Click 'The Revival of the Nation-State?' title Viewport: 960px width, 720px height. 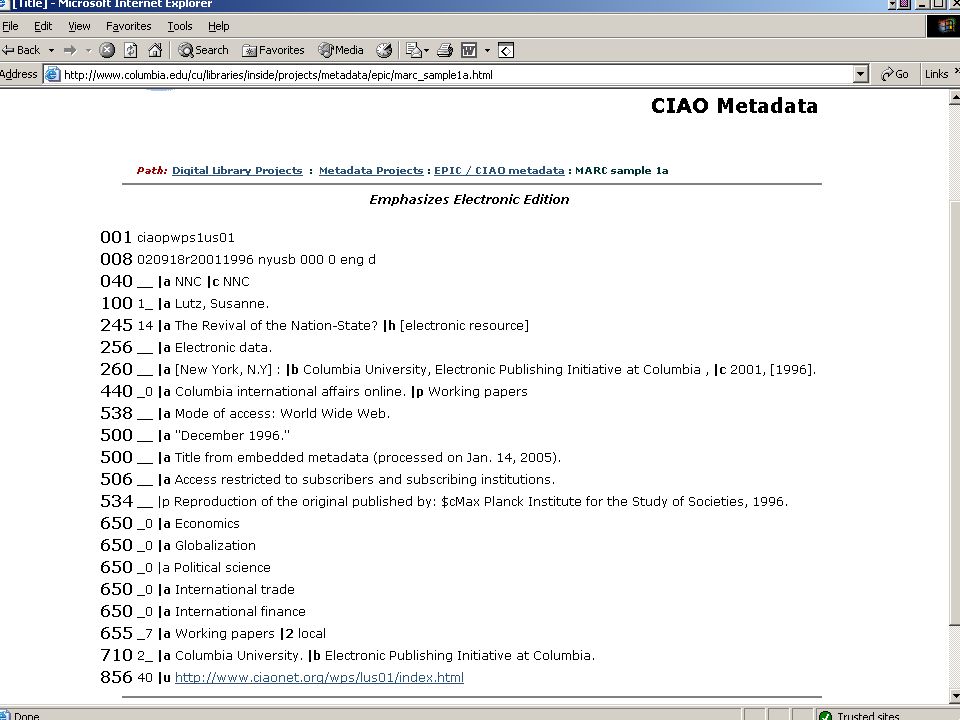276,326
